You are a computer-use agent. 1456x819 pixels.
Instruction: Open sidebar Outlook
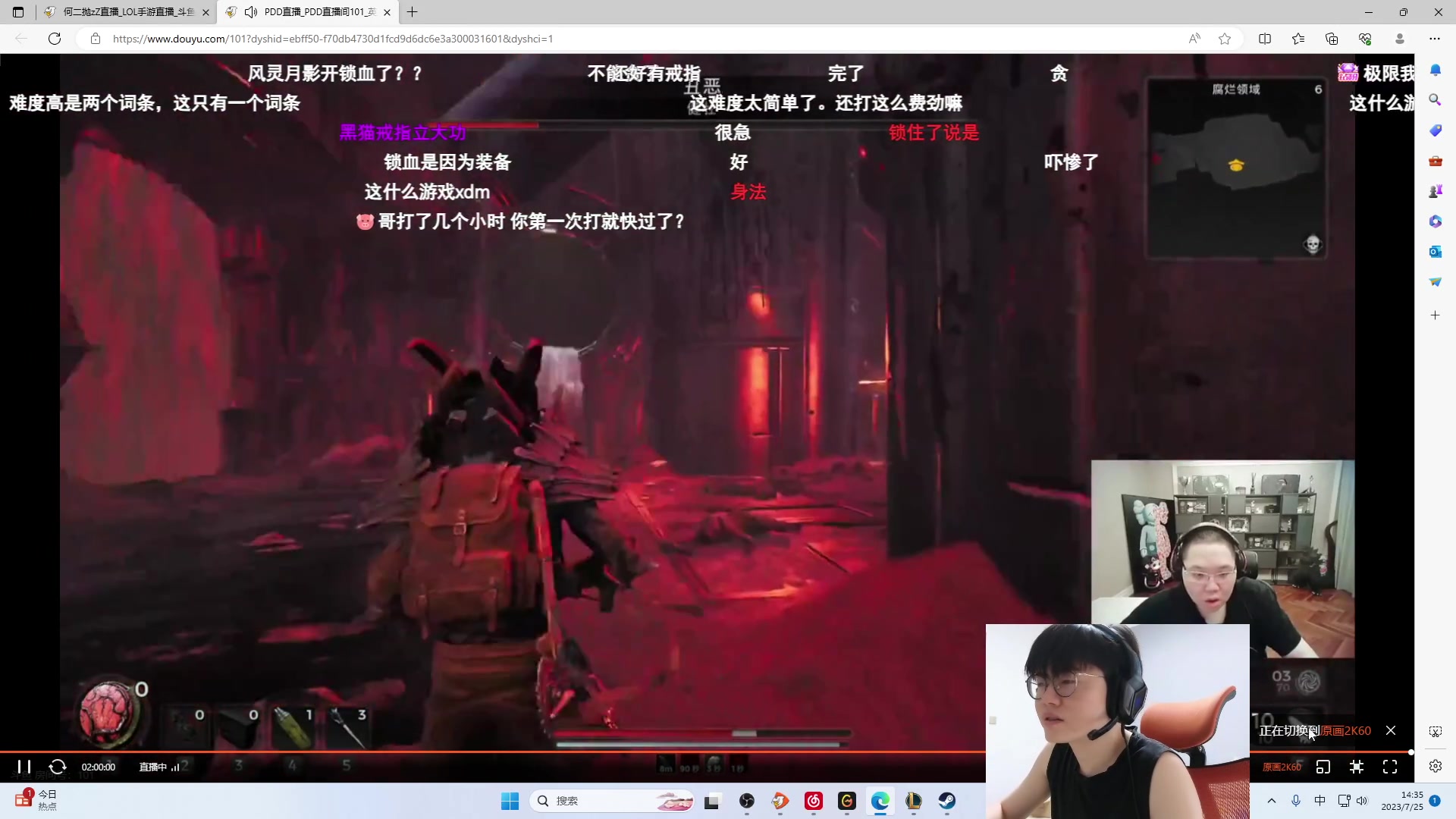[1436, 252]
